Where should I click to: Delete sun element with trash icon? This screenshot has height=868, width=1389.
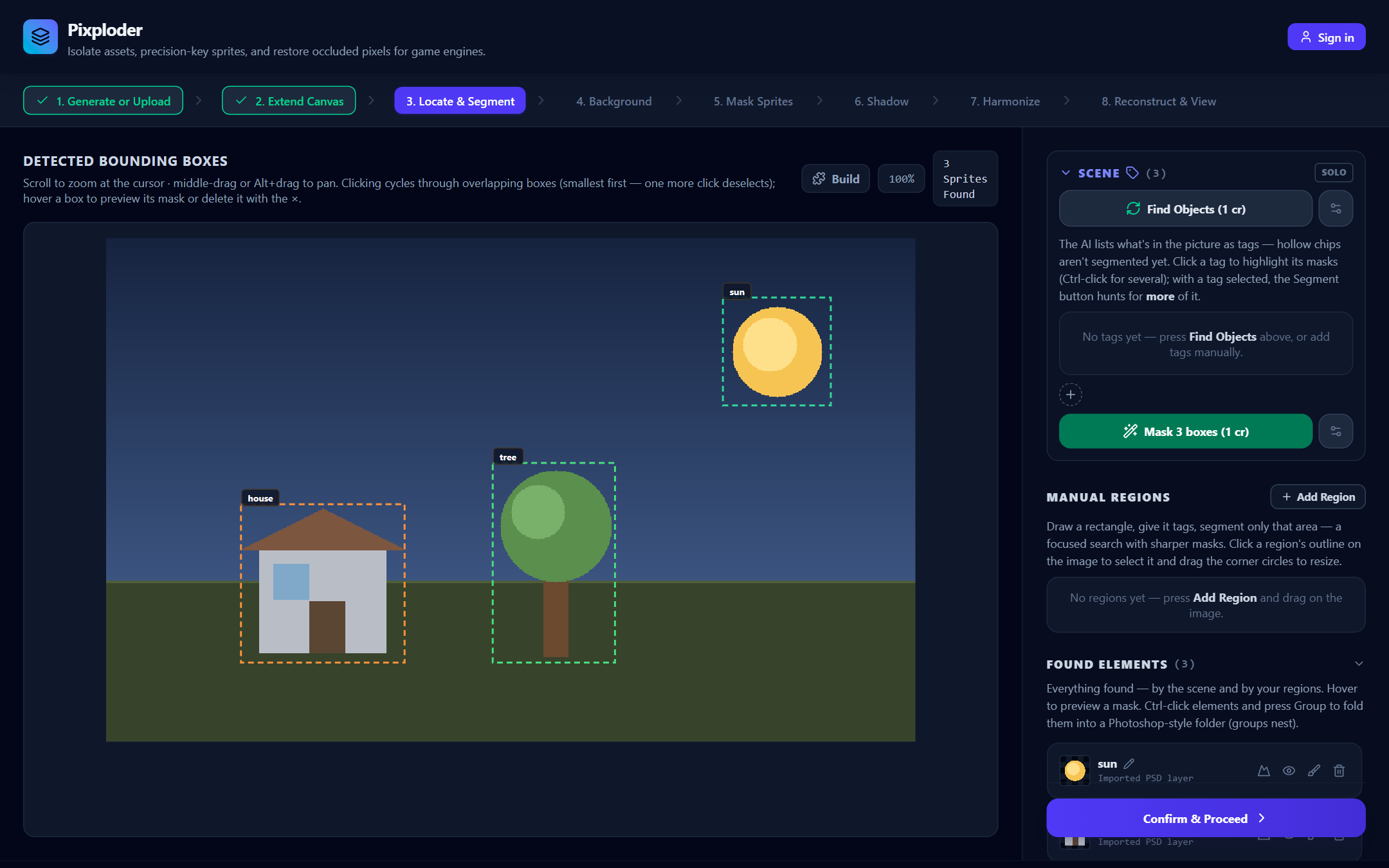click(x=1339, y=770)
